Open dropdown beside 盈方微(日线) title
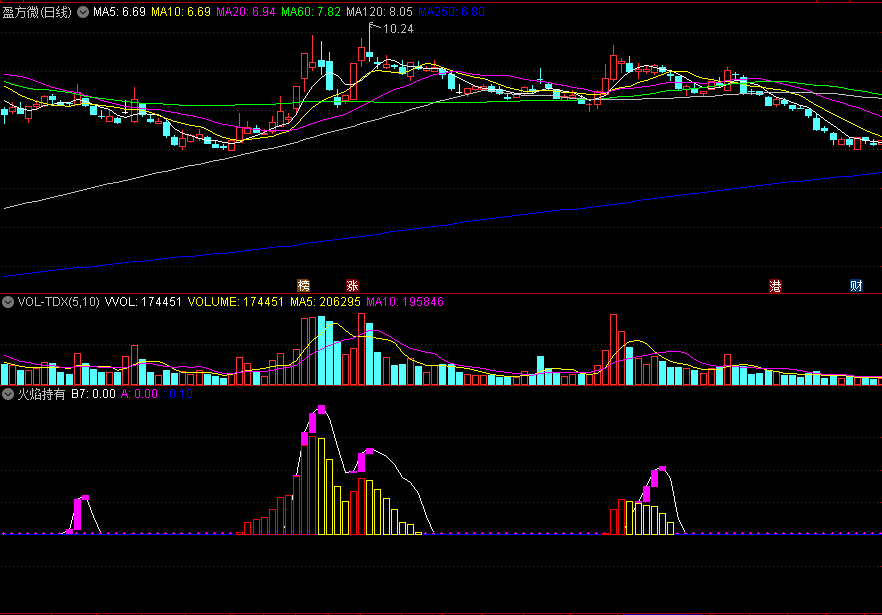882x615 pixels. pyautogui.click(x=83, y=12)
